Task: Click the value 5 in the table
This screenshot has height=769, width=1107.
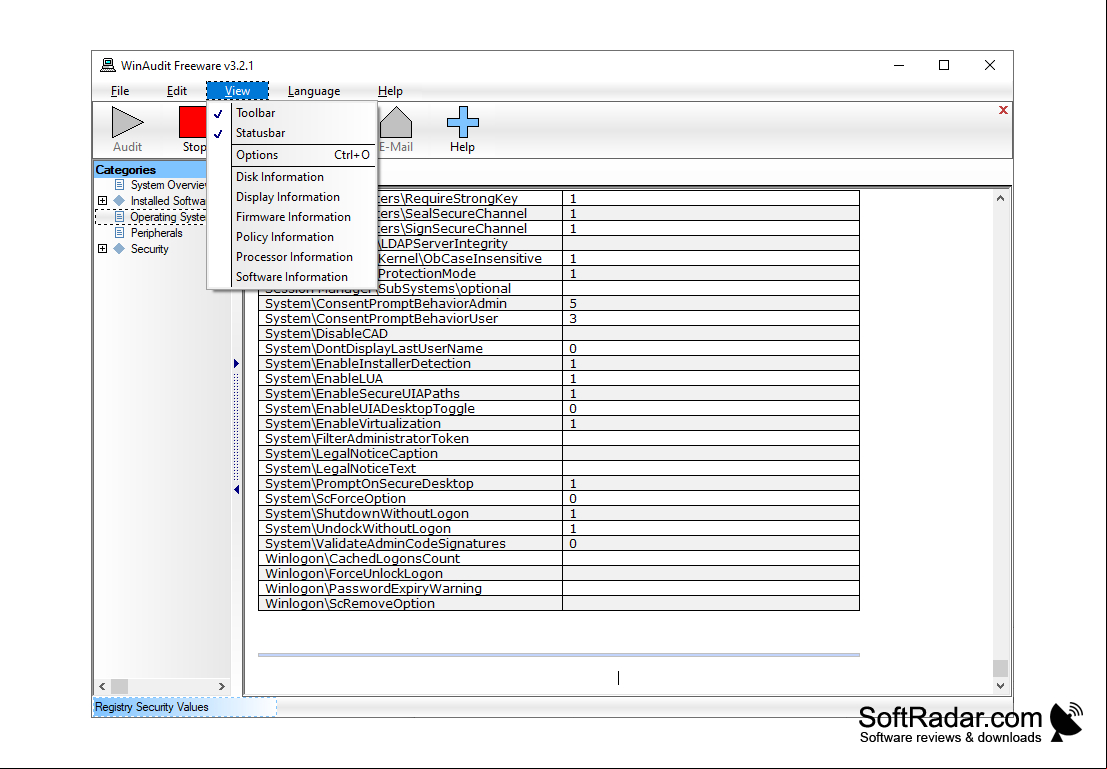Action: (573, 304)
